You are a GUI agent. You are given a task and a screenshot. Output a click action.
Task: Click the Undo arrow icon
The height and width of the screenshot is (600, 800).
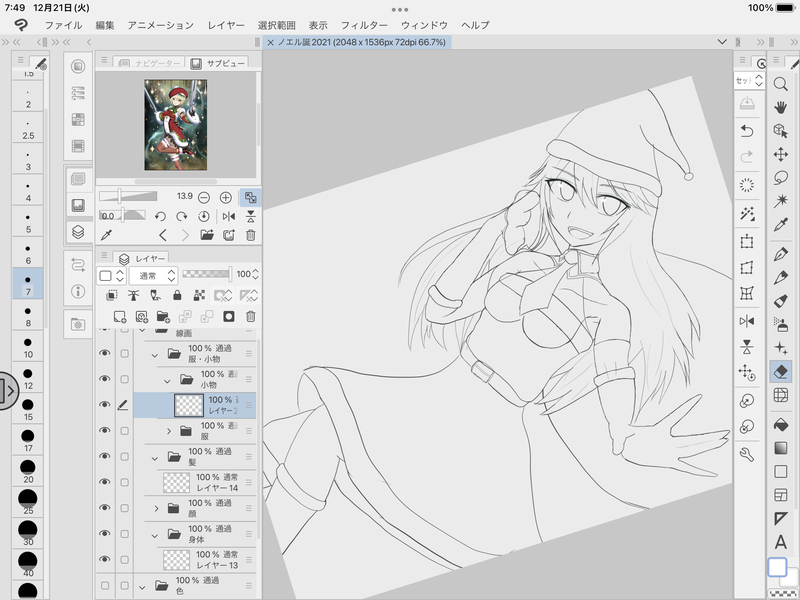(746, 131)
